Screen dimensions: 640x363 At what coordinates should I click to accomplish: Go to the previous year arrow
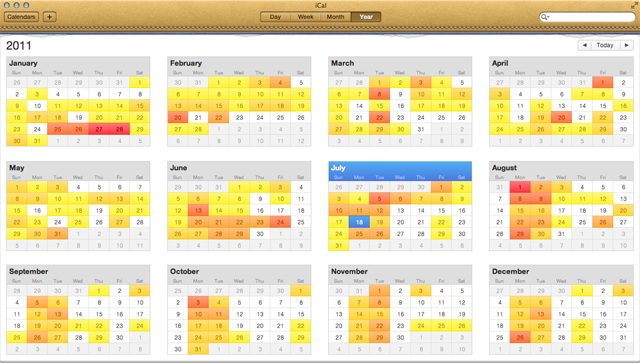click(x=584, y=45)
